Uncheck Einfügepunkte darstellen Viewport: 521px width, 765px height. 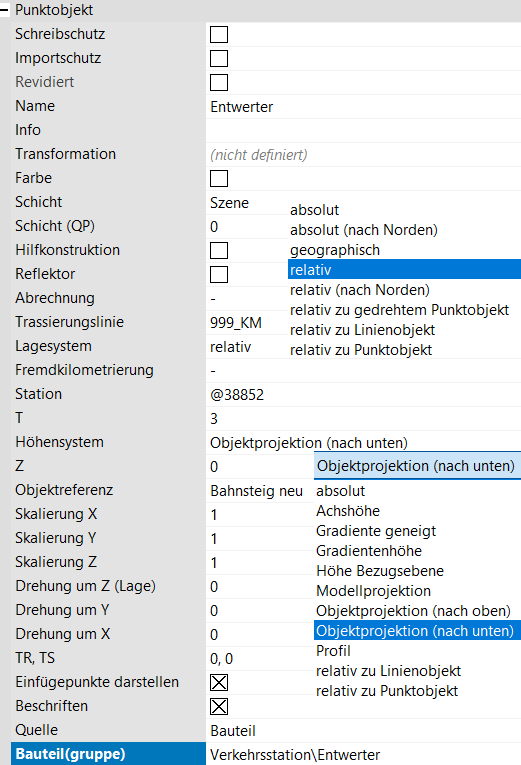pyautogui.click(x=219, y=683)
